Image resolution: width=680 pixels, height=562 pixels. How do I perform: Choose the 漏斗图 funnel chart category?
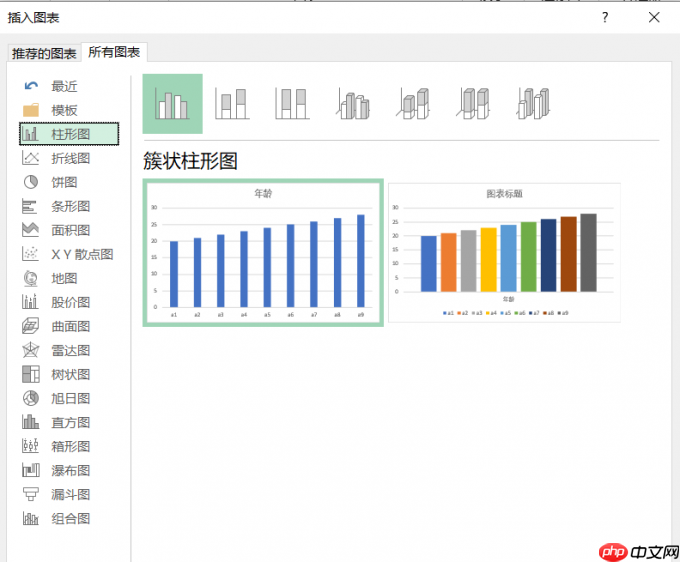click(69, 494)
